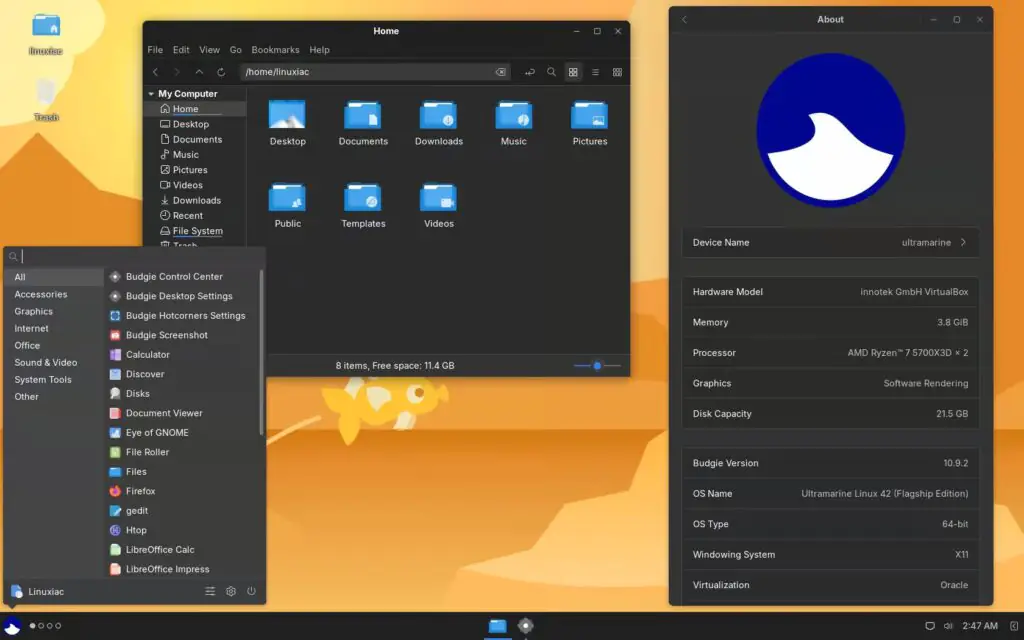The width and height of the screenshot is (1024, 640).
Task: Open settings gear in application menu footer
Action: (231, 591)
